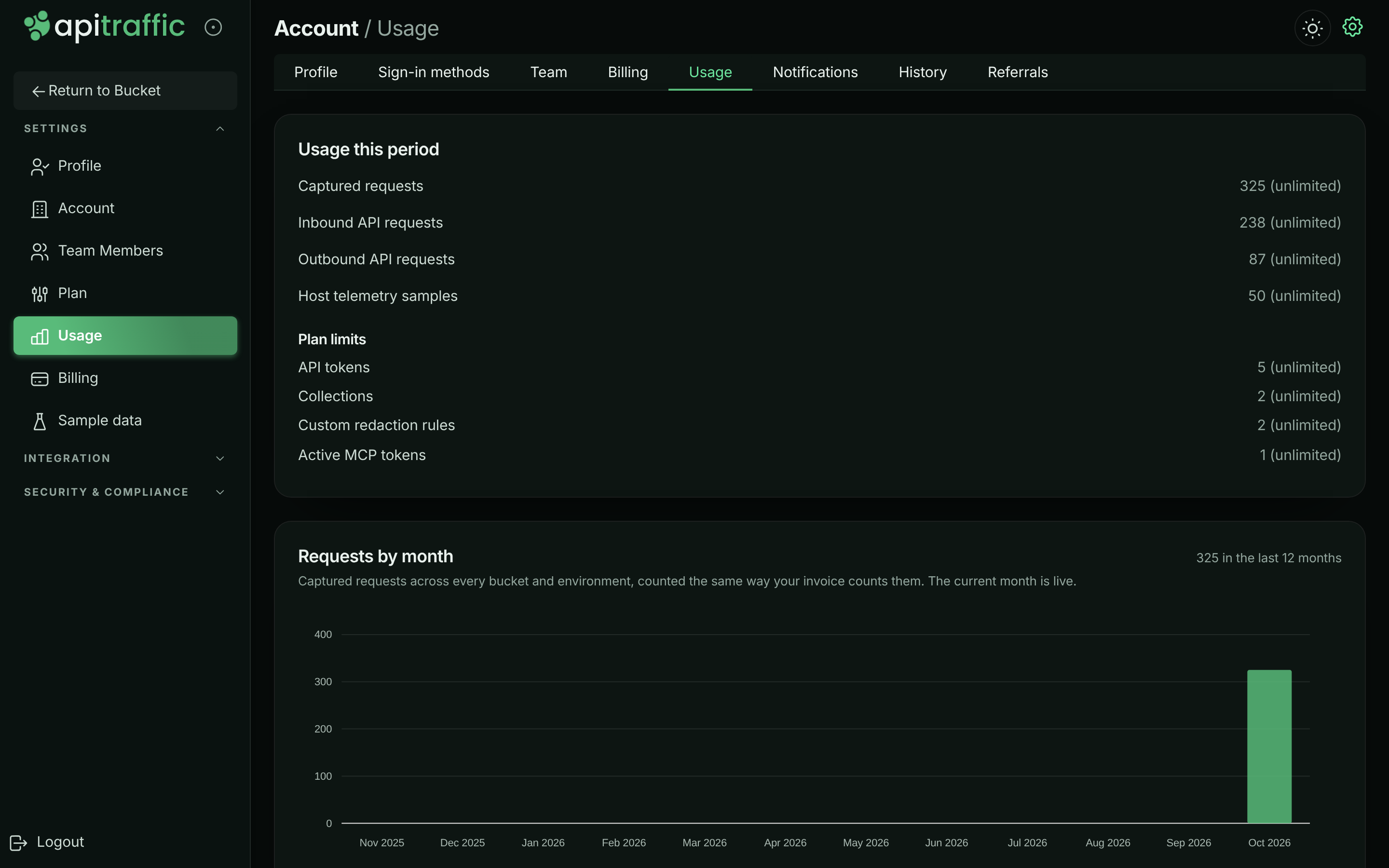Click the '325 (unlimited)' captured requests value
This screenshot has height=868, width=1389.
1290,186
